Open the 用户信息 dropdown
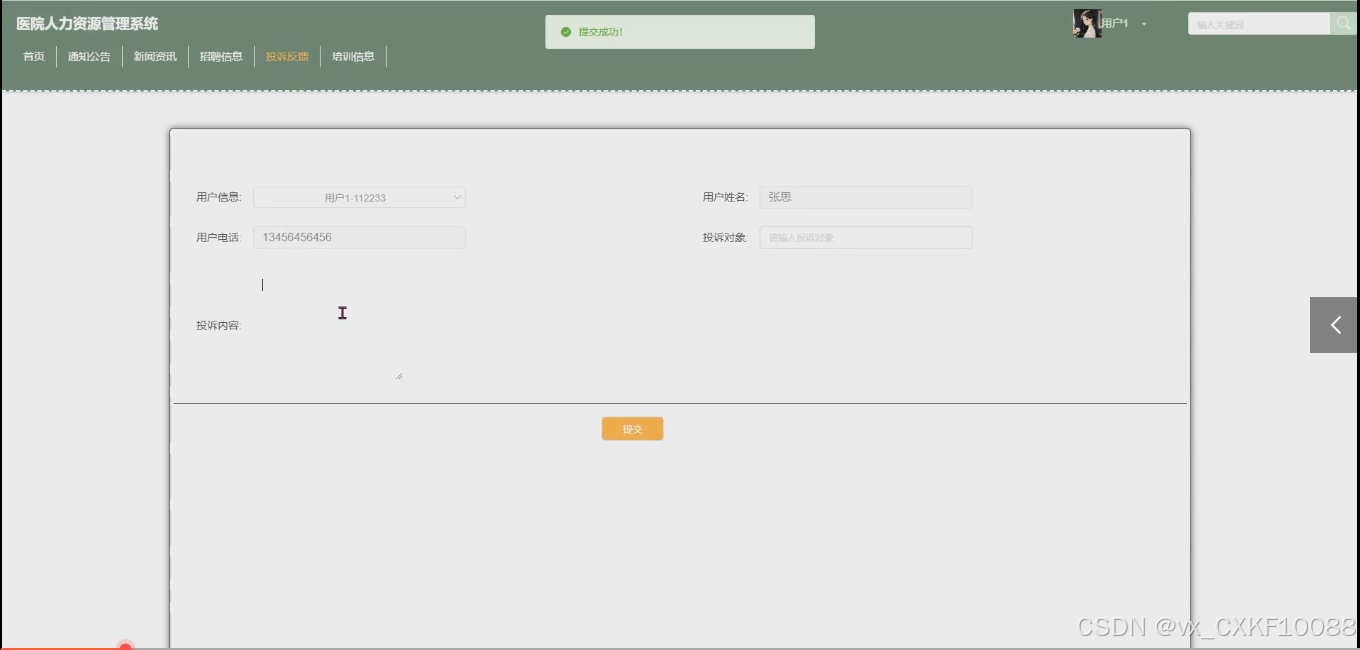 tap(359, 198)
